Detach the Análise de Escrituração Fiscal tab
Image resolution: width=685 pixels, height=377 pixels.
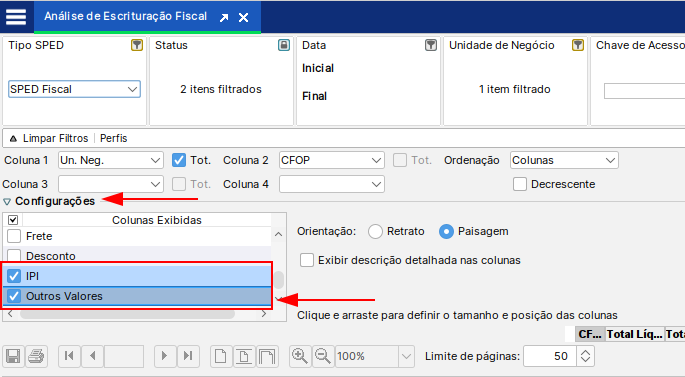224,17
